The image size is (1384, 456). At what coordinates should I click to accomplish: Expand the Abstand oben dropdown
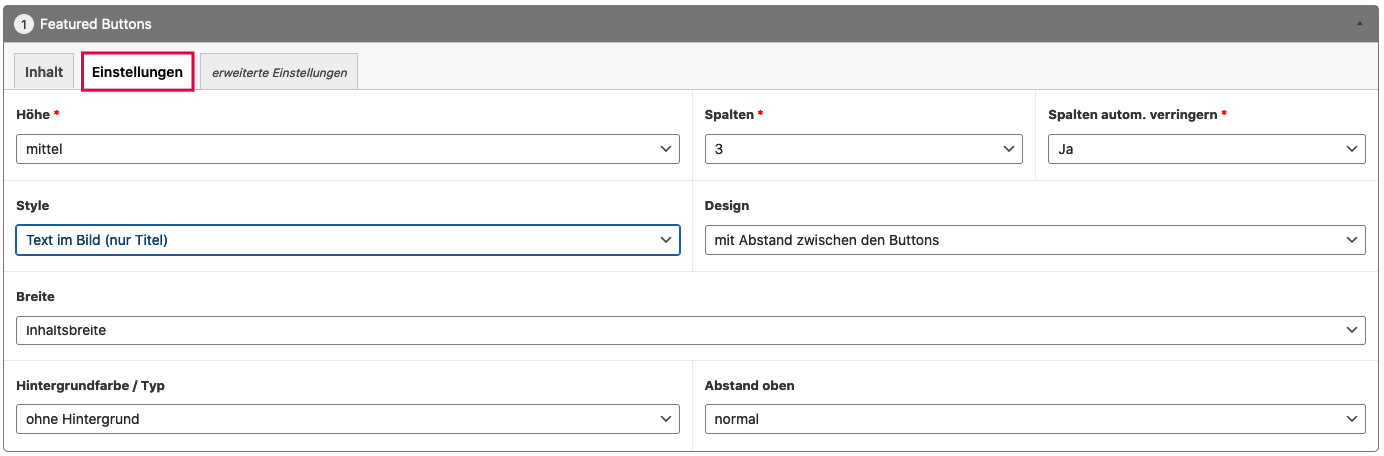point(1034,419)
